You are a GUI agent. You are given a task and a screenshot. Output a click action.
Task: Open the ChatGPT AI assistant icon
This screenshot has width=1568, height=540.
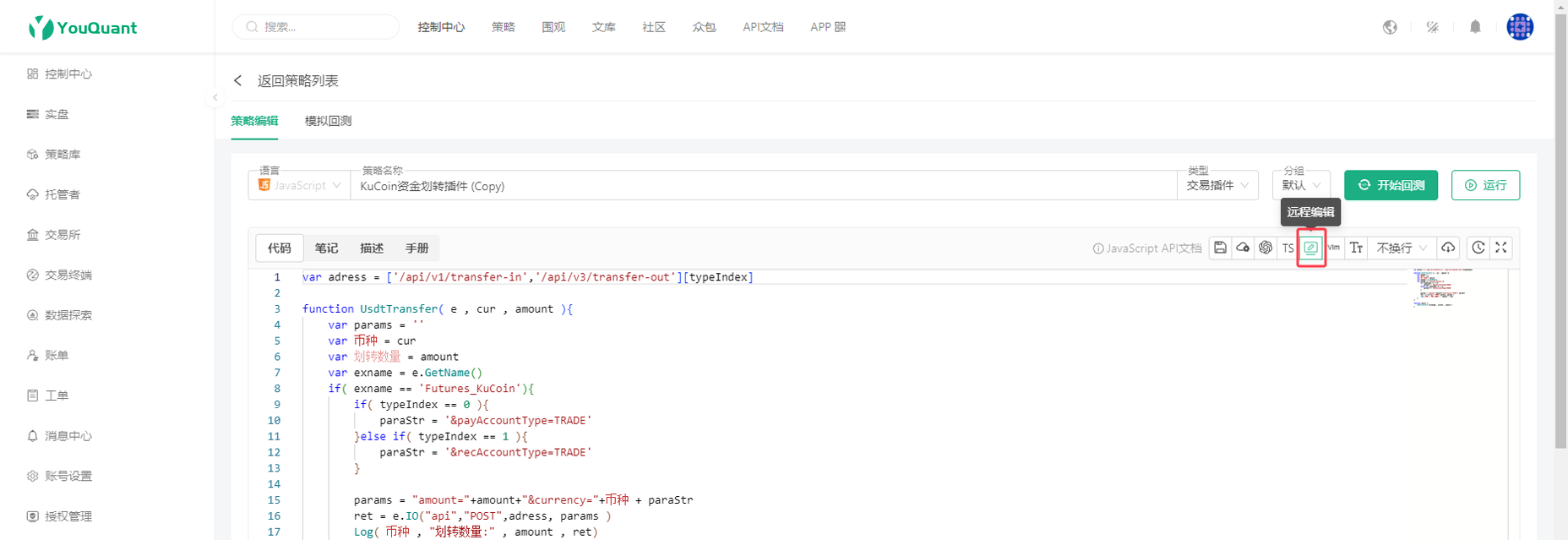(1265, 248)
